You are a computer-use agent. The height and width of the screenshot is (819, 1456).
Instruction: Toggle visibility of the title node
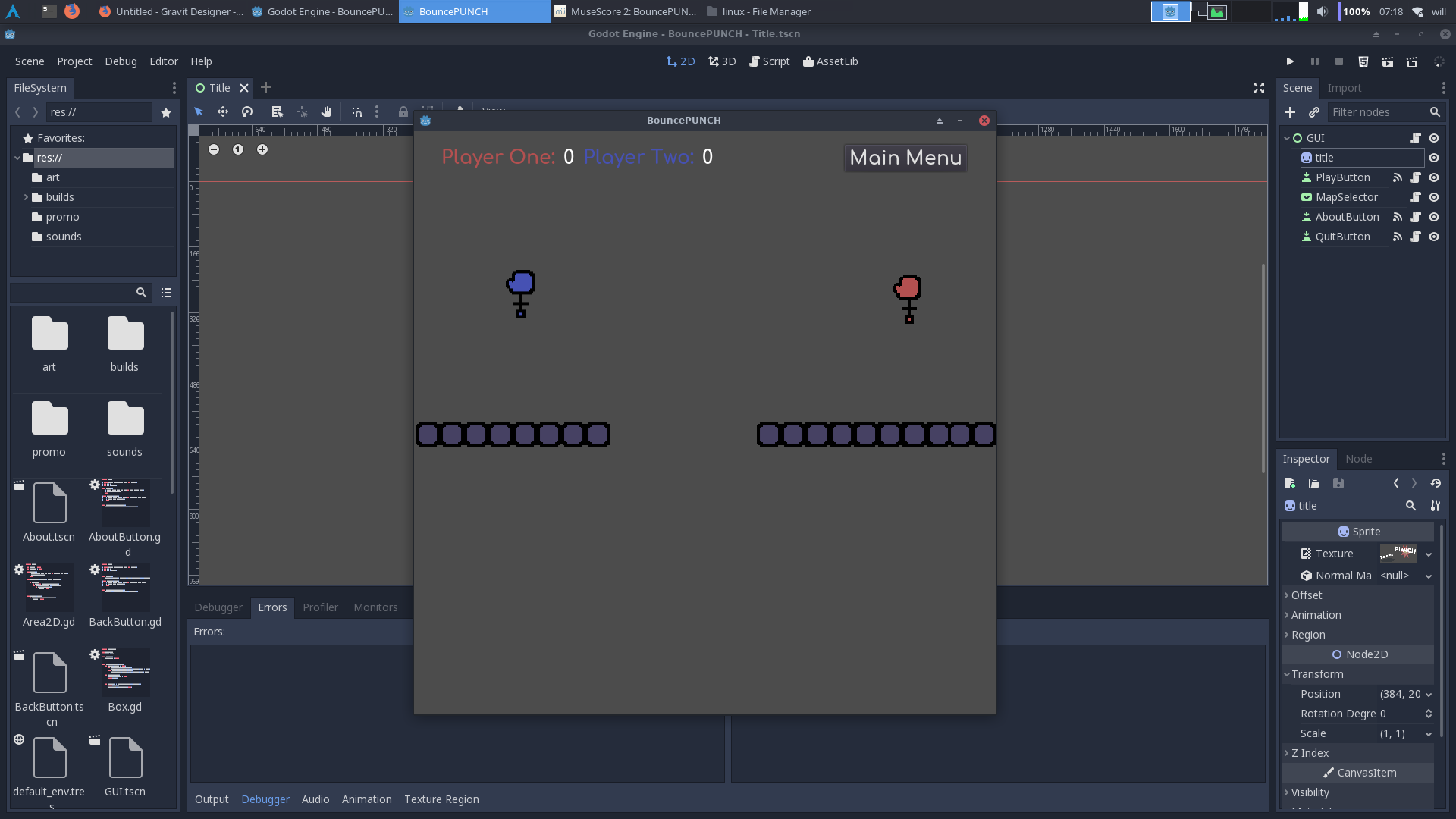point(1434,158)
